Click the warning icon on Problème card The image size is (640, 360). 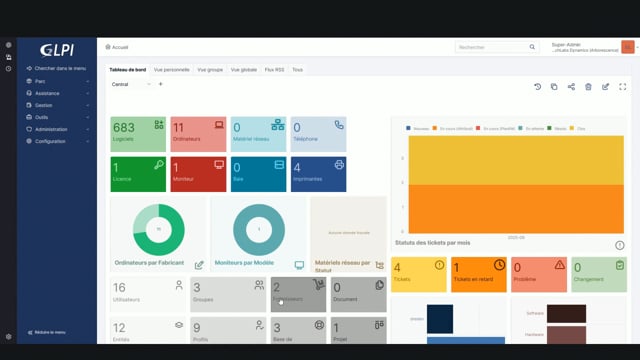(560, 265)
